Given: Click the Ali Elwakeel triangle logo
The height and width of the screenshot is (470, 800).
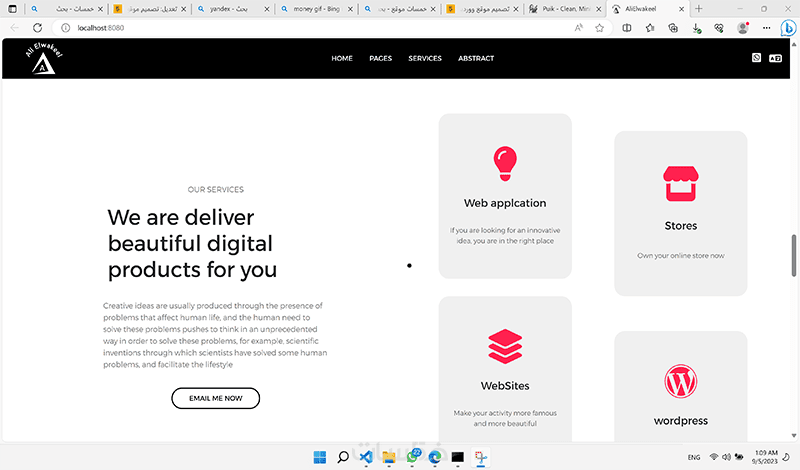Looking at the screenshot, I should tap(44, 59).
